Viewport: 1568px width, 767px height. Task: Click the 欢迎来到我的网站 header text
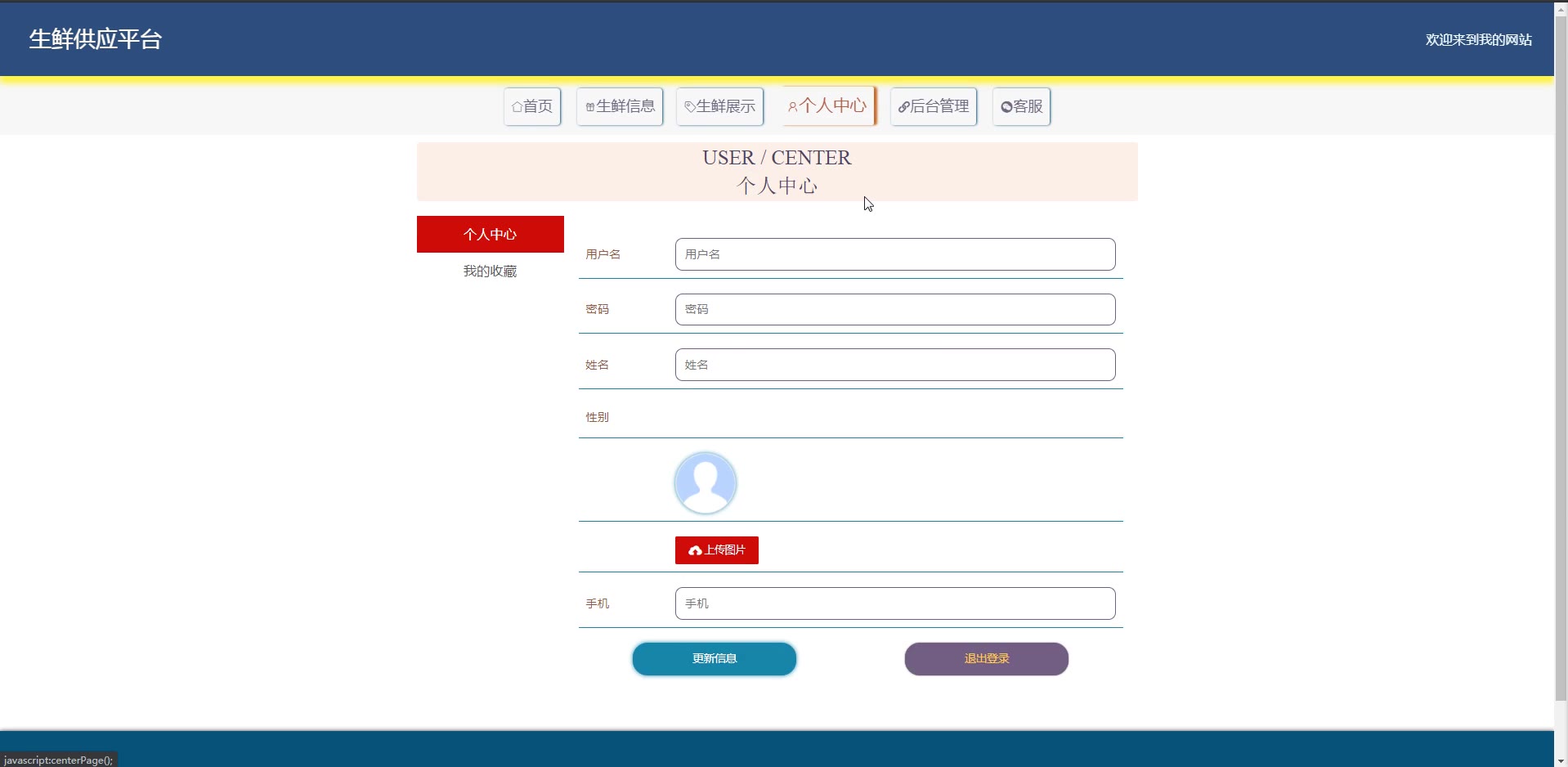click(x=1479, y=40)
